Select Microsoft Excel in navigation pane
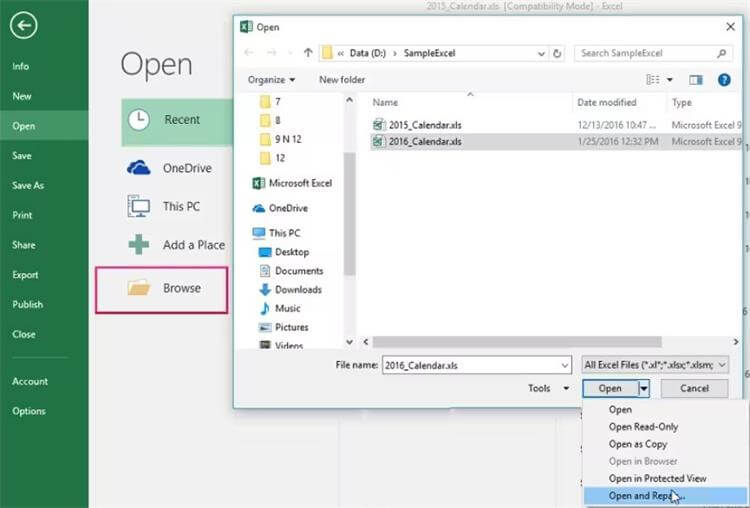Screen dimensions: 750x508 pos(292,183)
